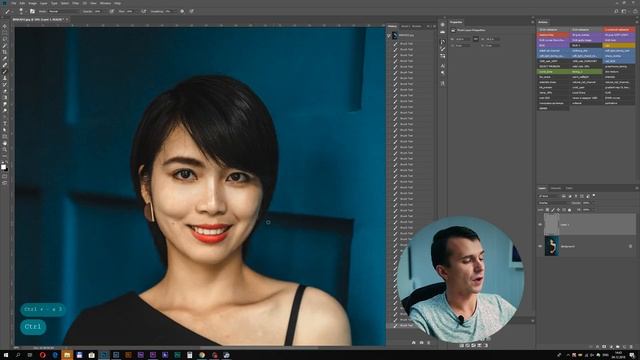Create a new layer

[624, 347]
